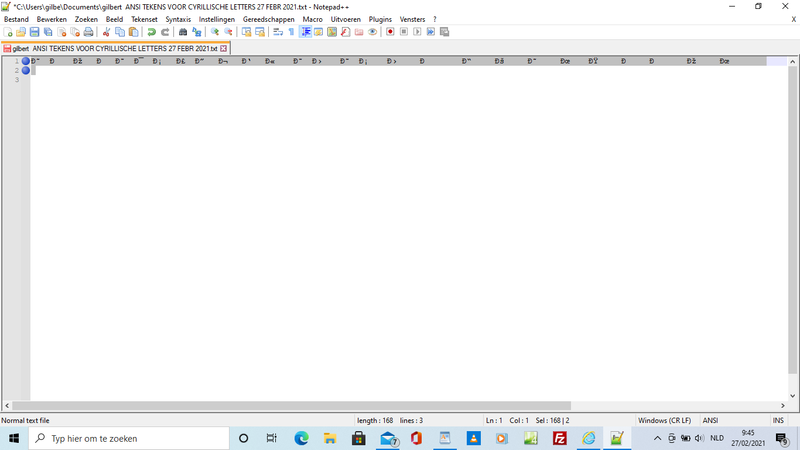Click the NLD language indicator

click(717, 438)
